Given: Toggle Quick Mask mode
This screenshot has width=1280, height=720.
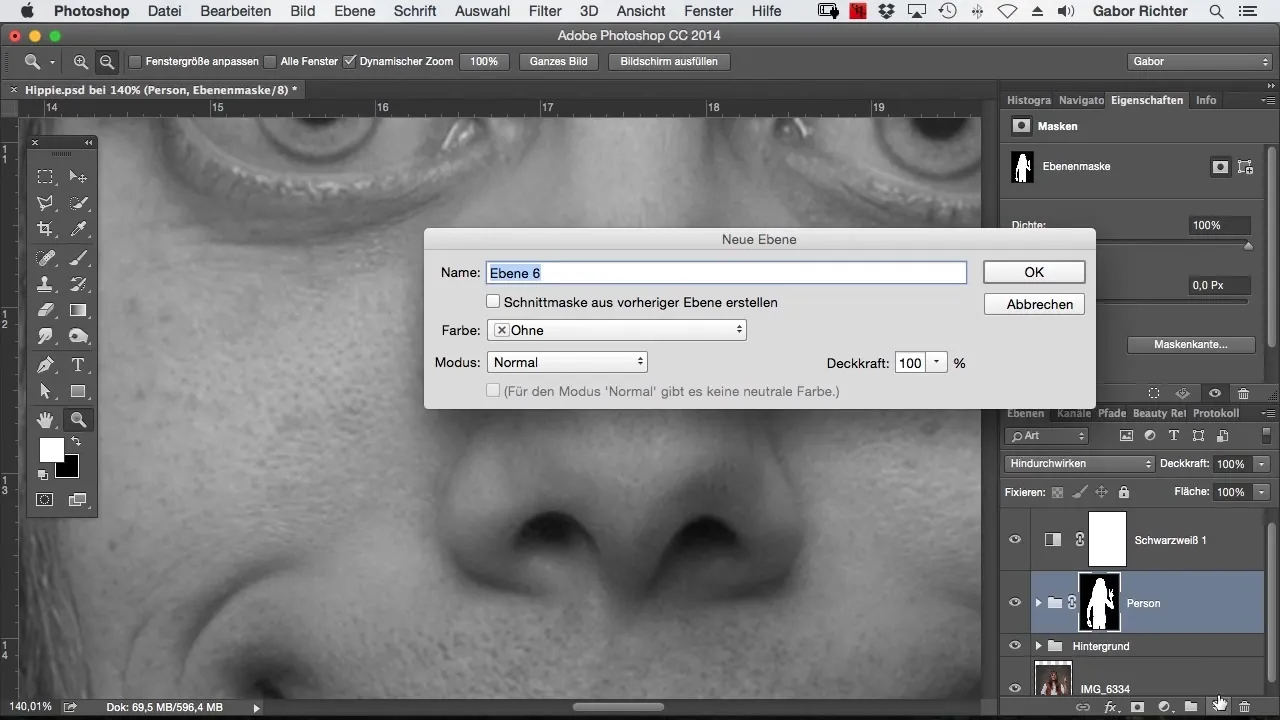Looking at the screenshot, I should (45, 499).
